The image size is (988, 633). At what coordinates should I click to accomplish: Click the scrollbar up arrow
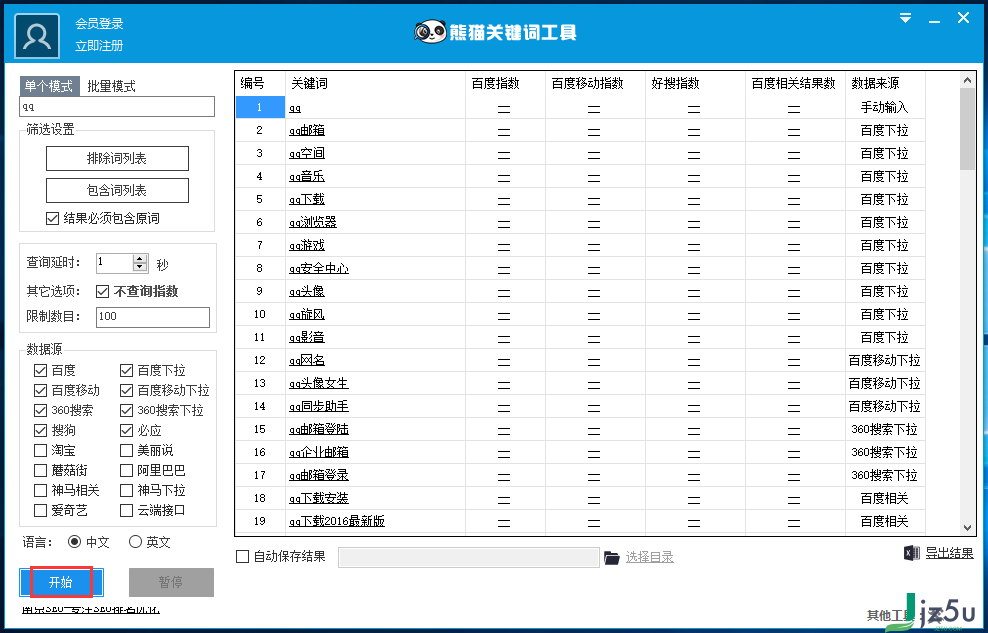click(967, 79)
